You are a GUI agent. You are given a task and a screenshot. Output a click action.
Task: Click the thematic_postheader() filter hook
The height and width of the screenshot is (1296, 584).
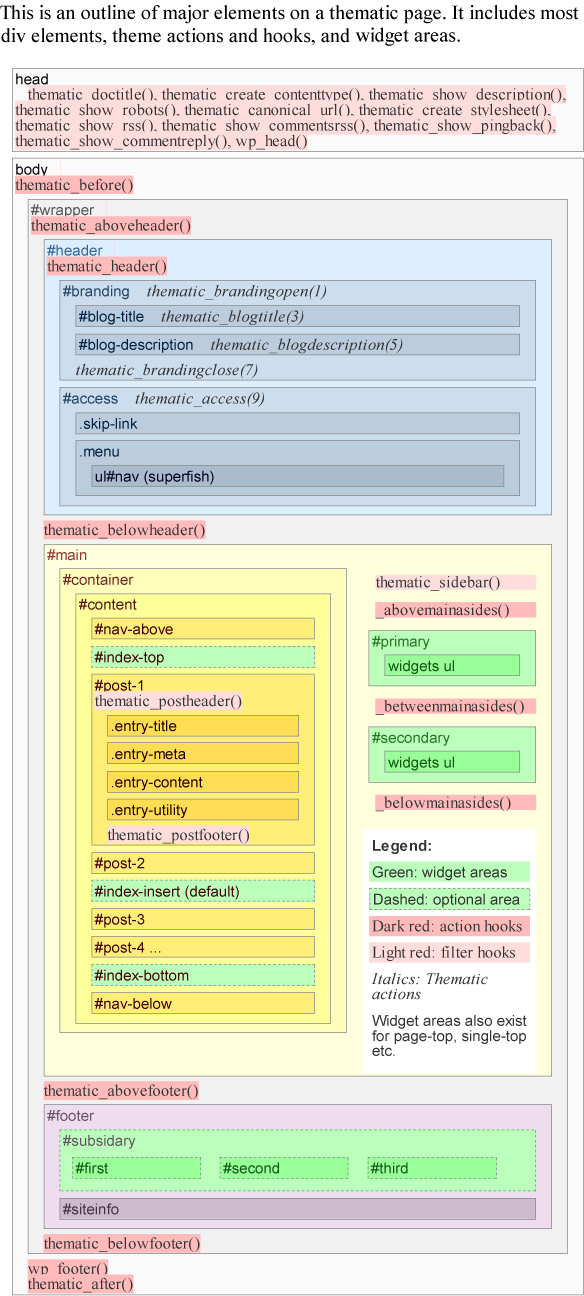pyautogui.click(x=168, y=701)
